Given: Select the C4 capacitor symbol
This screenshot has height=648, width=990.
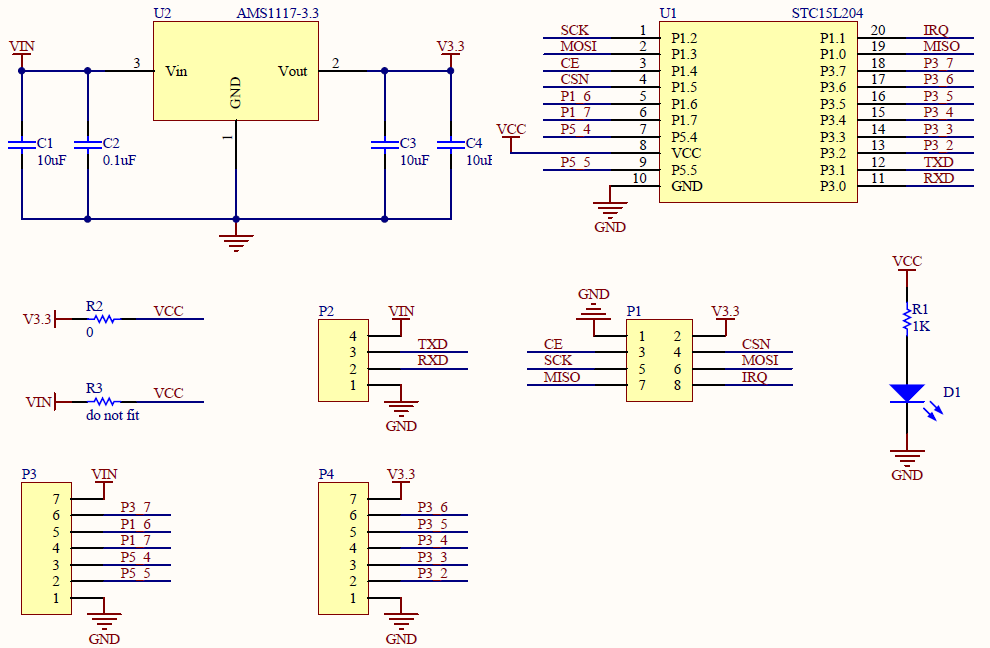Looking at the screenshot, I should tap(451, 145).
